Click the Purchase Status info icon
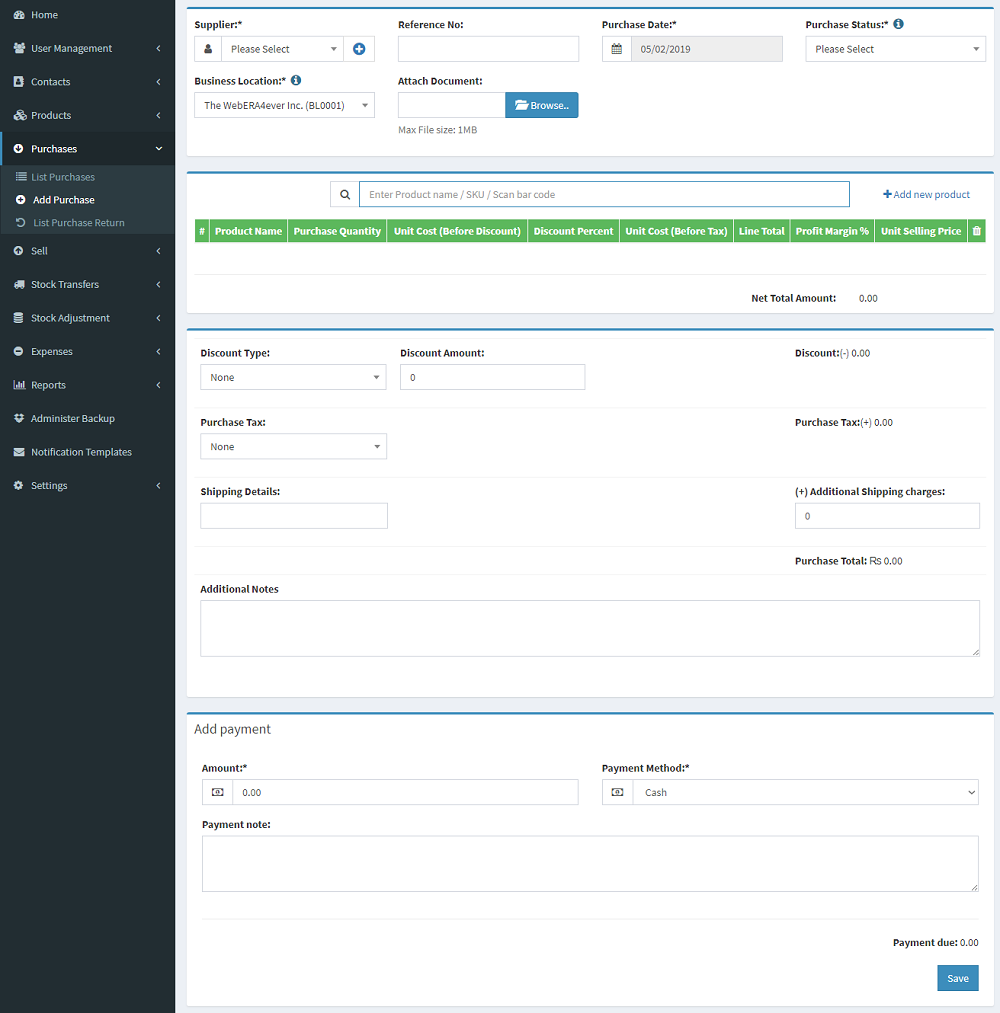Image resolution: width=1000 pixels, height=1013 pixels. tap(898, 24)
